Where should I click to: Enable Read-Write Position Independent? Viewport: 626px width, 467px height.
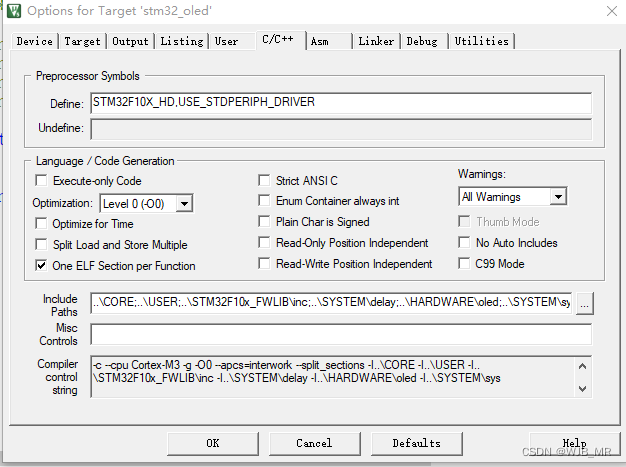click(x=264, y=263)
